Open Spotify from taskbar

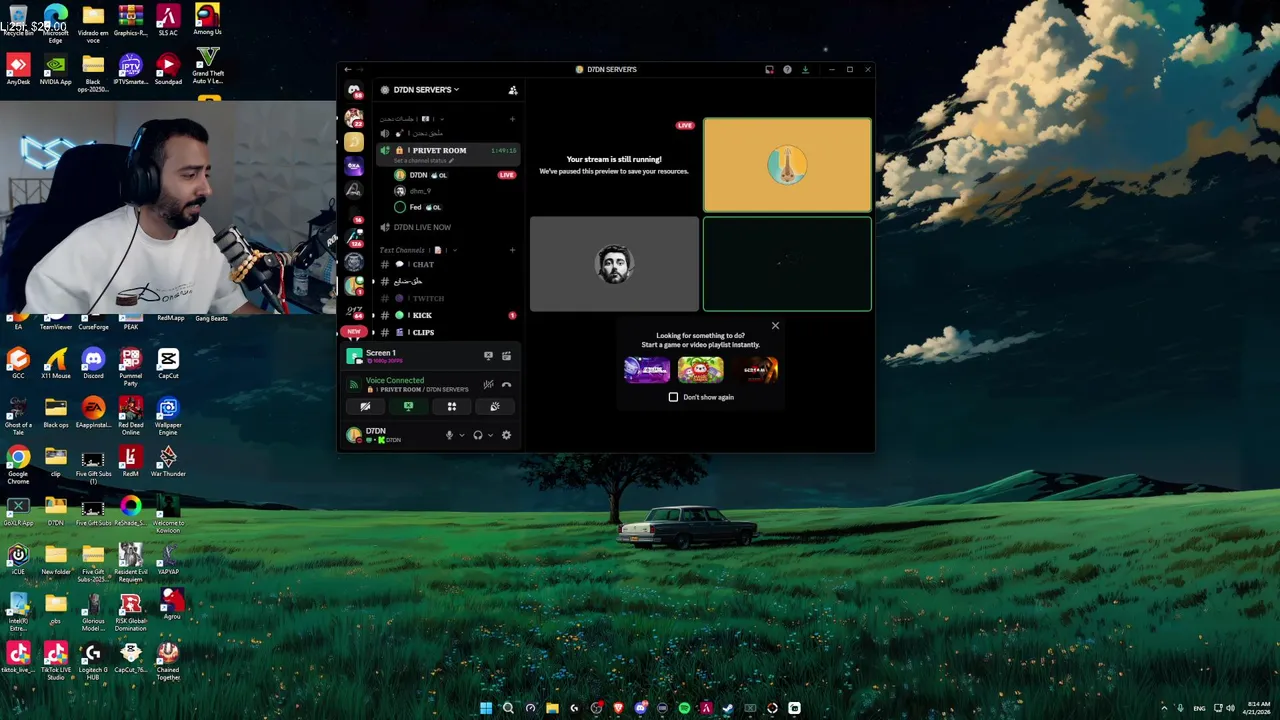(684, 708)
